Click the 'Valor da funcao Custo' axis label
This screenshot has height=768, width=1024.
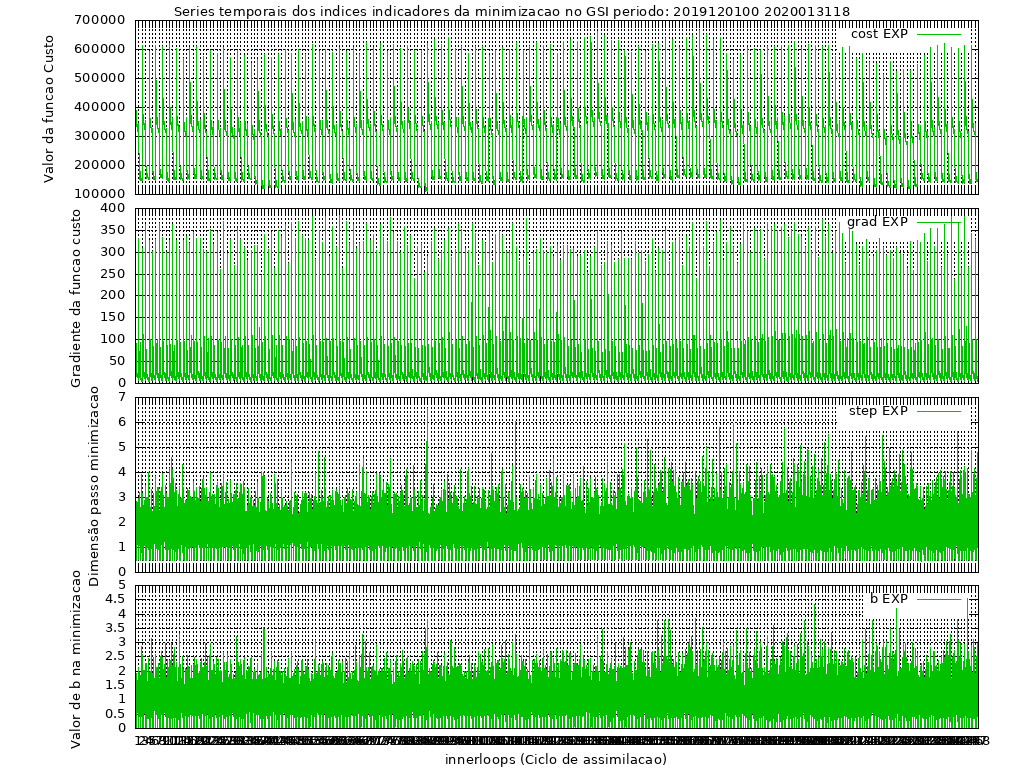(x=49, y=106)
